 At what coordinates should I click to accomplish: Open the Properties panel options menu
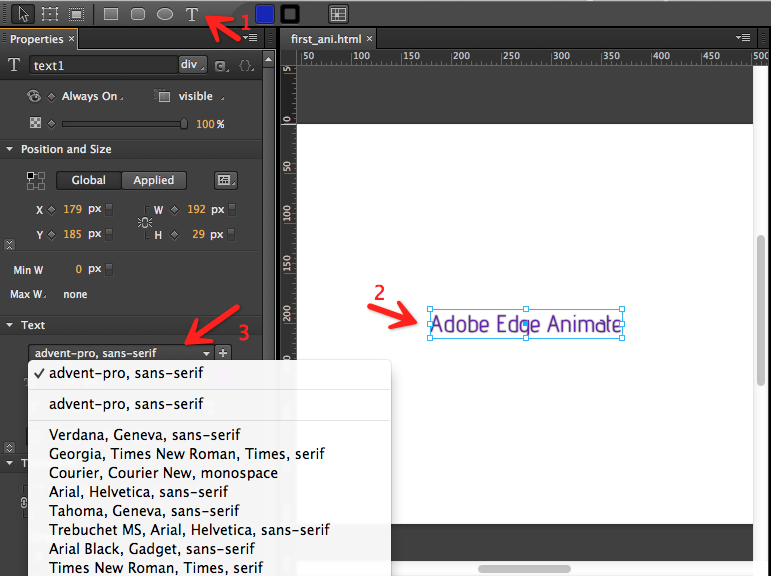point(251,38)
